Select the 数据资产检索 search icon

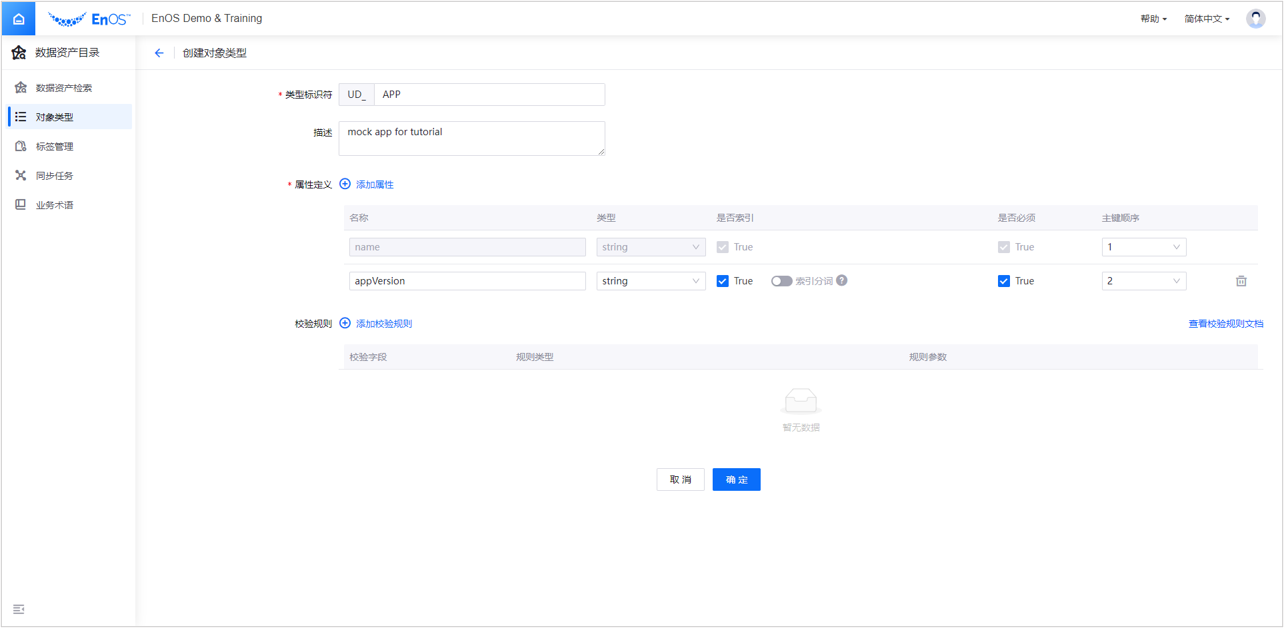coord(66,87)
